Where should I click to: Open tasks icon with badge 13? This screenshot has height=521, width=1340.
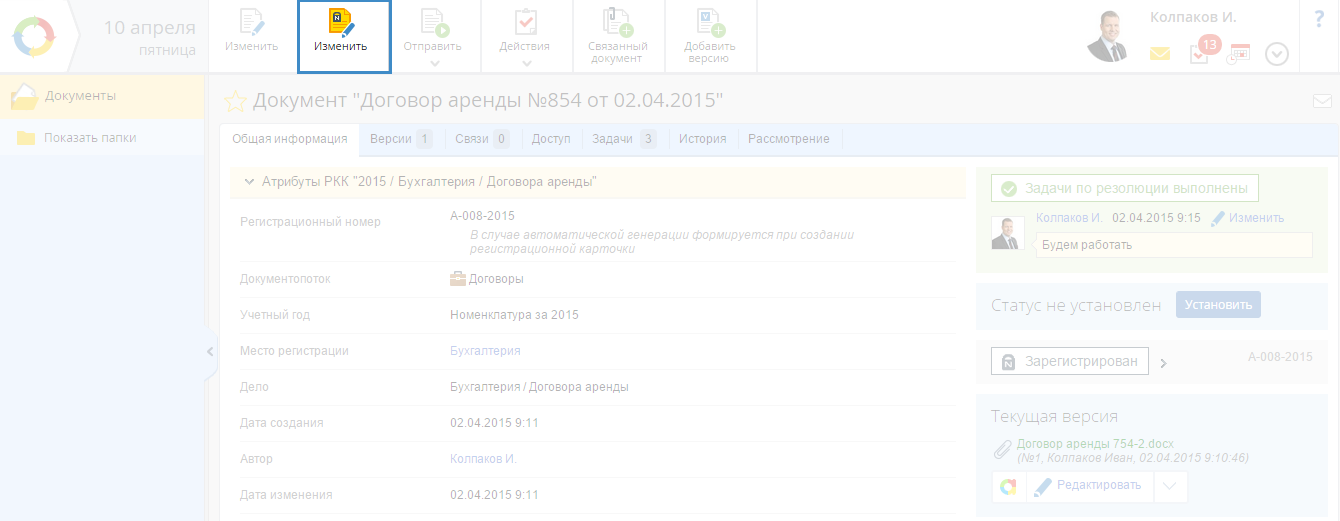coord(1199,54)
